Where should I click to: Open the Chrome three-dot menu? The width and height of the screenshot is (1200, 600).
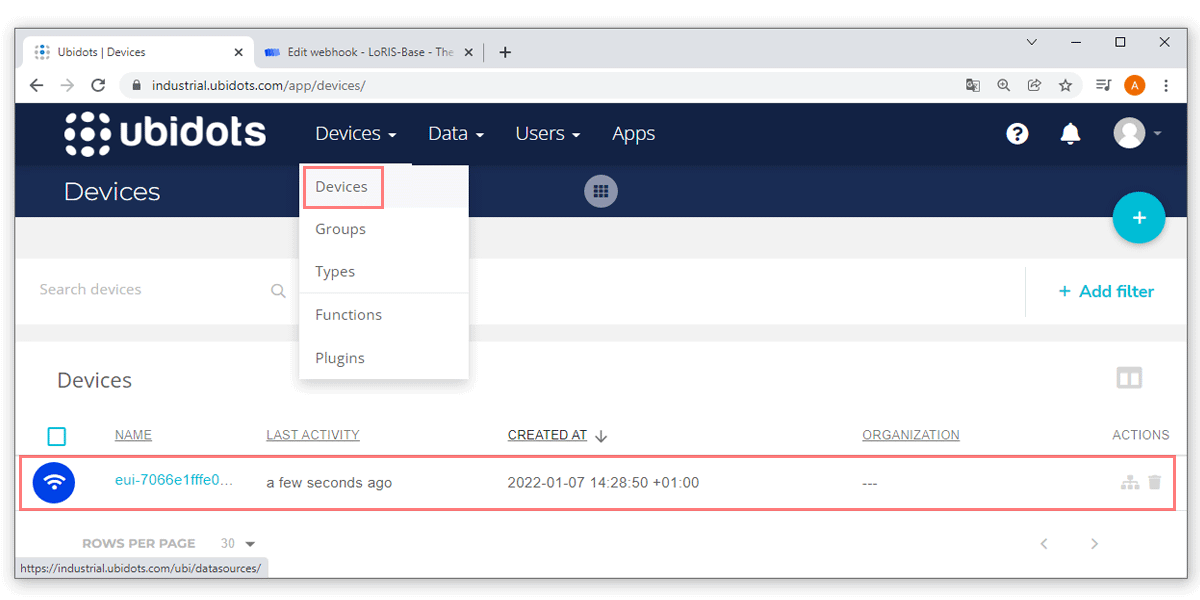point(1166,85)
